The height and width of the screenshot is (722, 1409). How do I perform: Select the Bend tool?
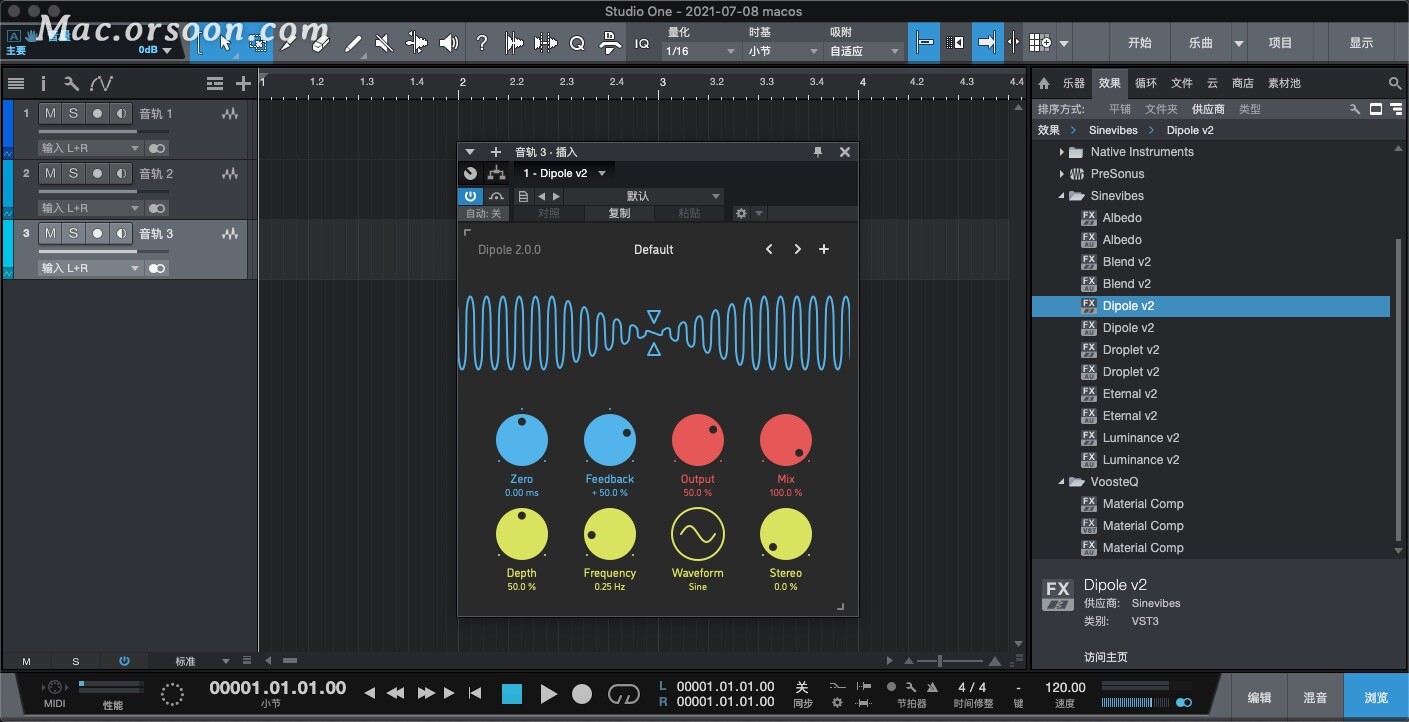(416, 43)
